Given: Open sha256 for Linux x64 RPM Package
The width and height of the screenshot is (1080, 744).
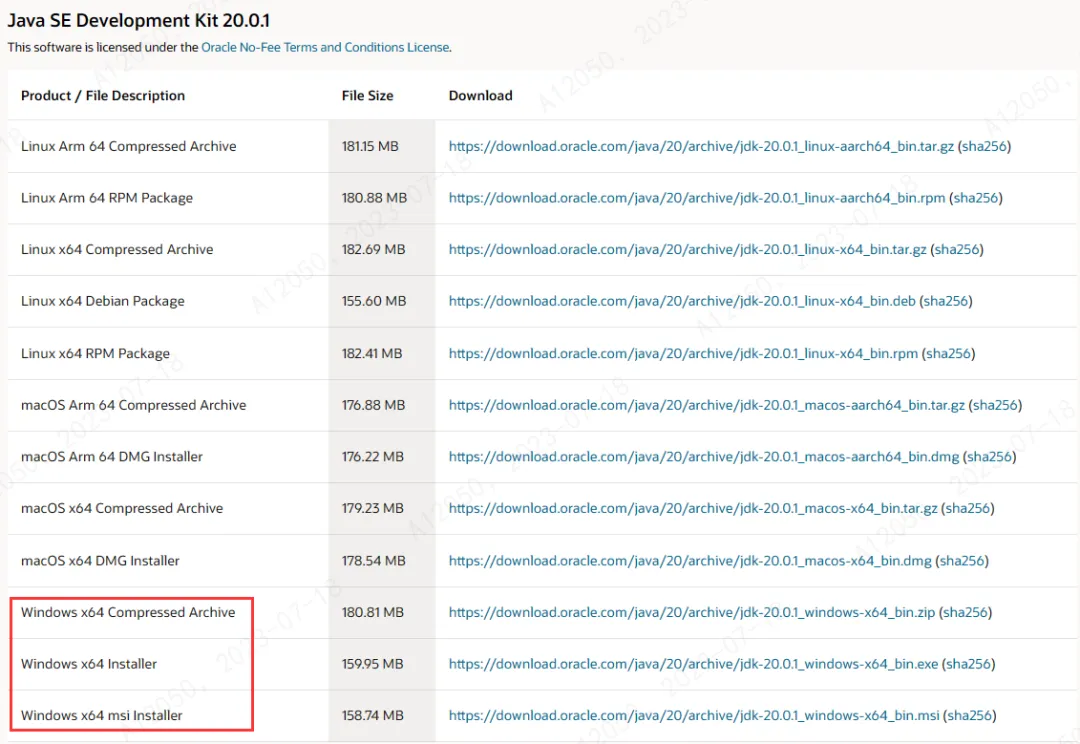Looking at the screenshot, I should click(948, 353).
